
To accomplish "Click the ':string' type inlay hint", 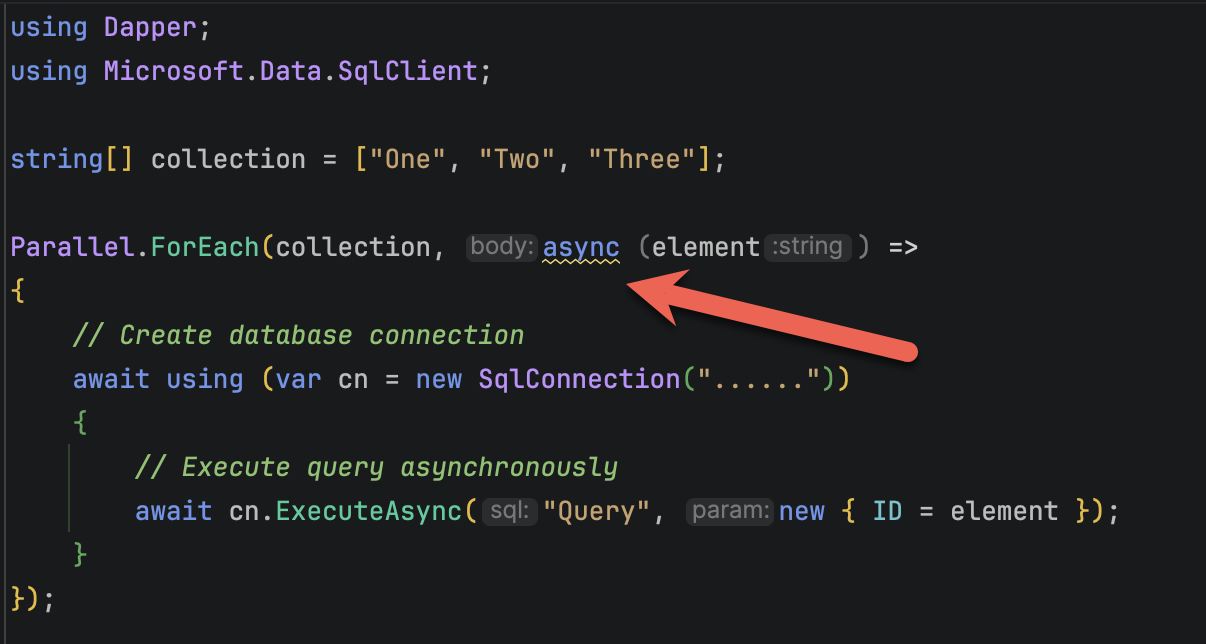I will [x=808, y=247].
